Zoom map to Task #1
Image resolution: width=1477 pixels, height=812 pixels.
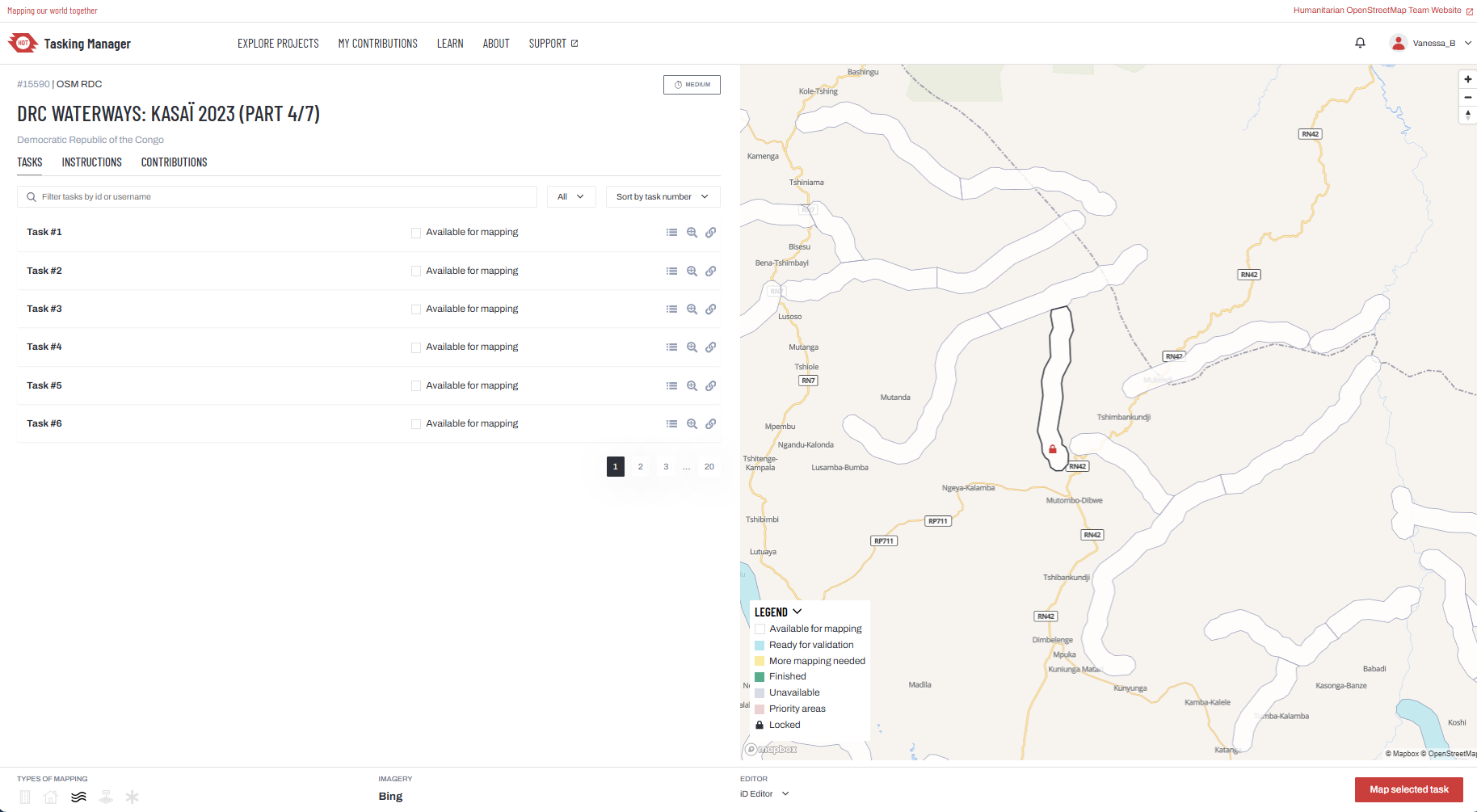[x=692, y=233]
